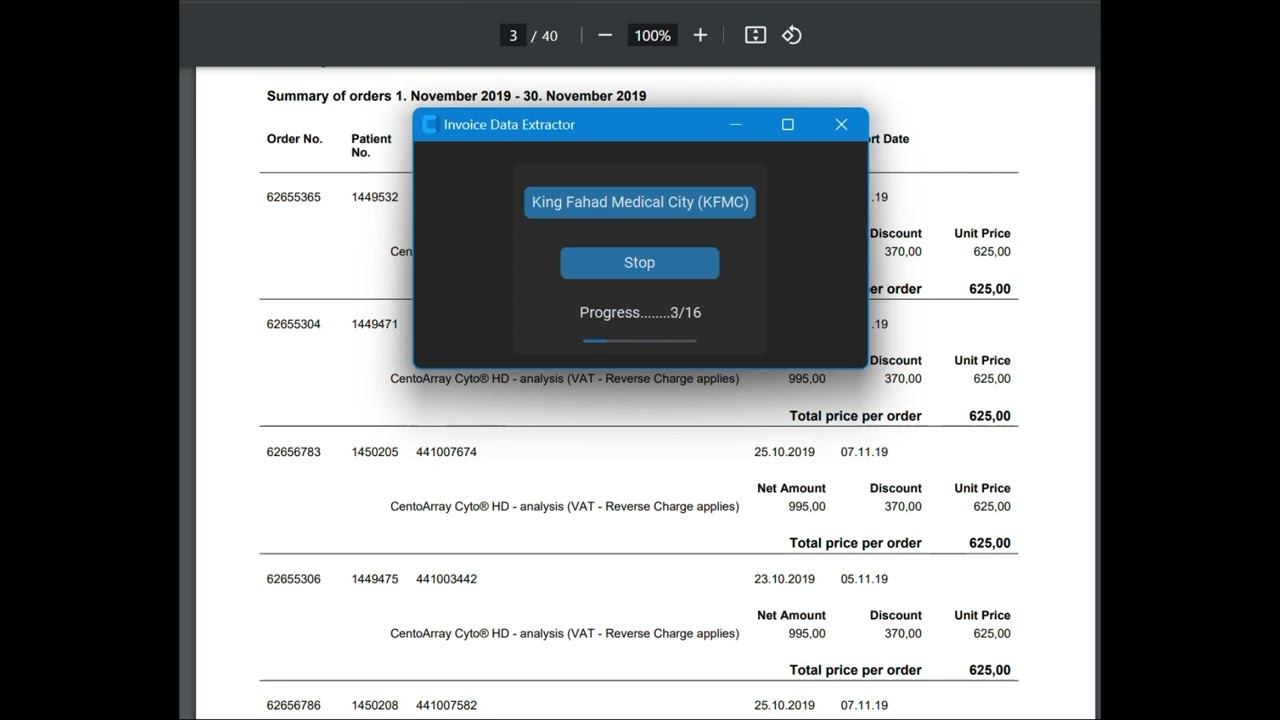Zoom in with the plus icon
1280x720 pixels.
click(700, 35)
